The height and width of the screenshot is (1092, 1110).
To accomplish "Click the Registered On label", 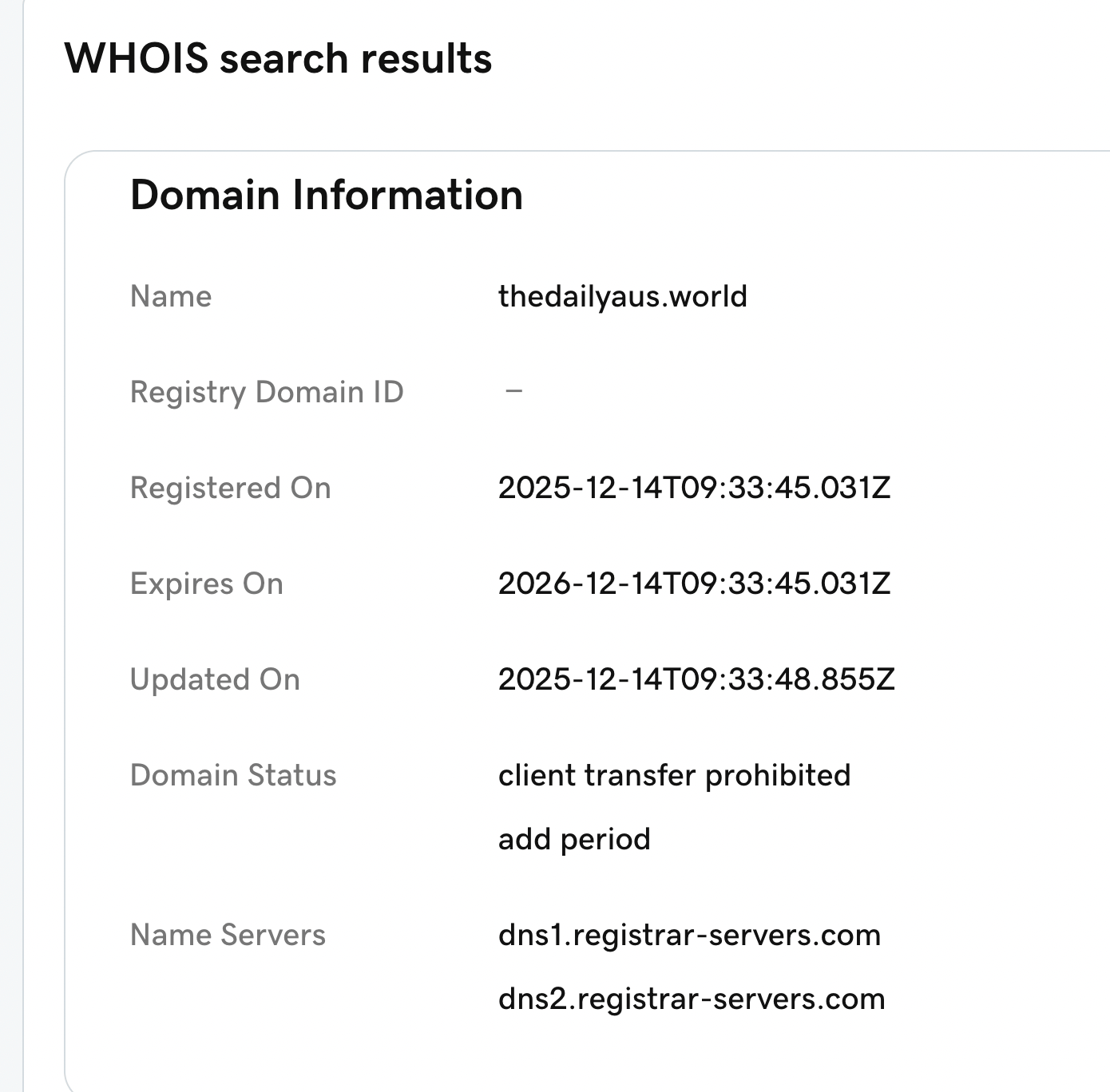I will (230, 488).
